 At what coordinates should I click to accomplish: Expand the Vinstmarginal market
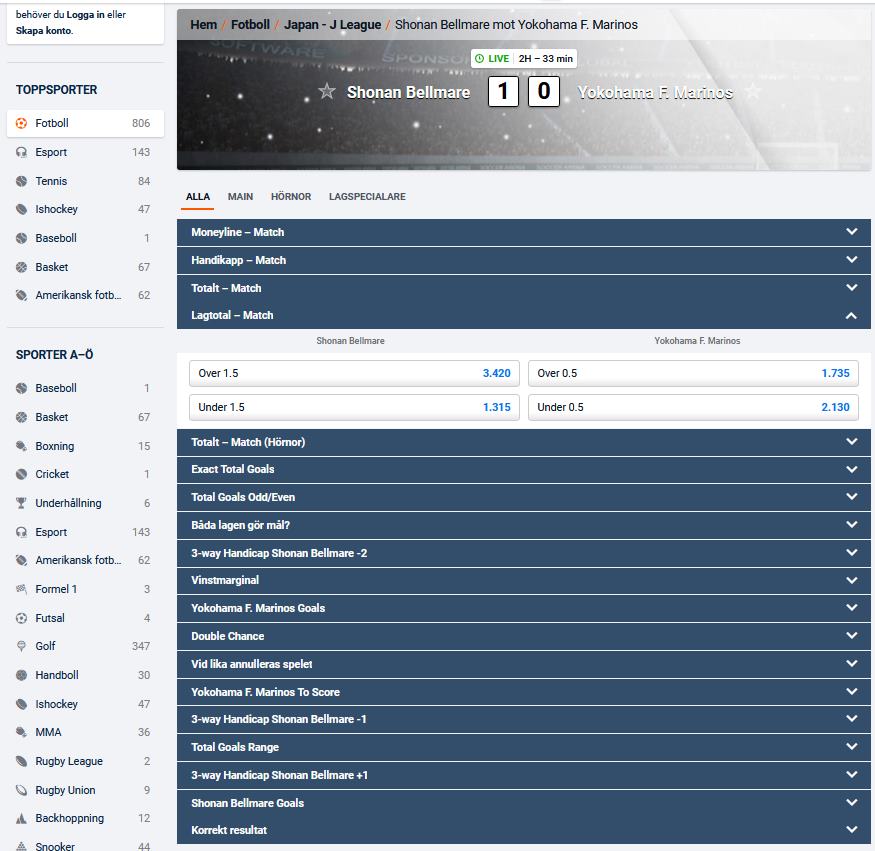[x=523, y=580]
